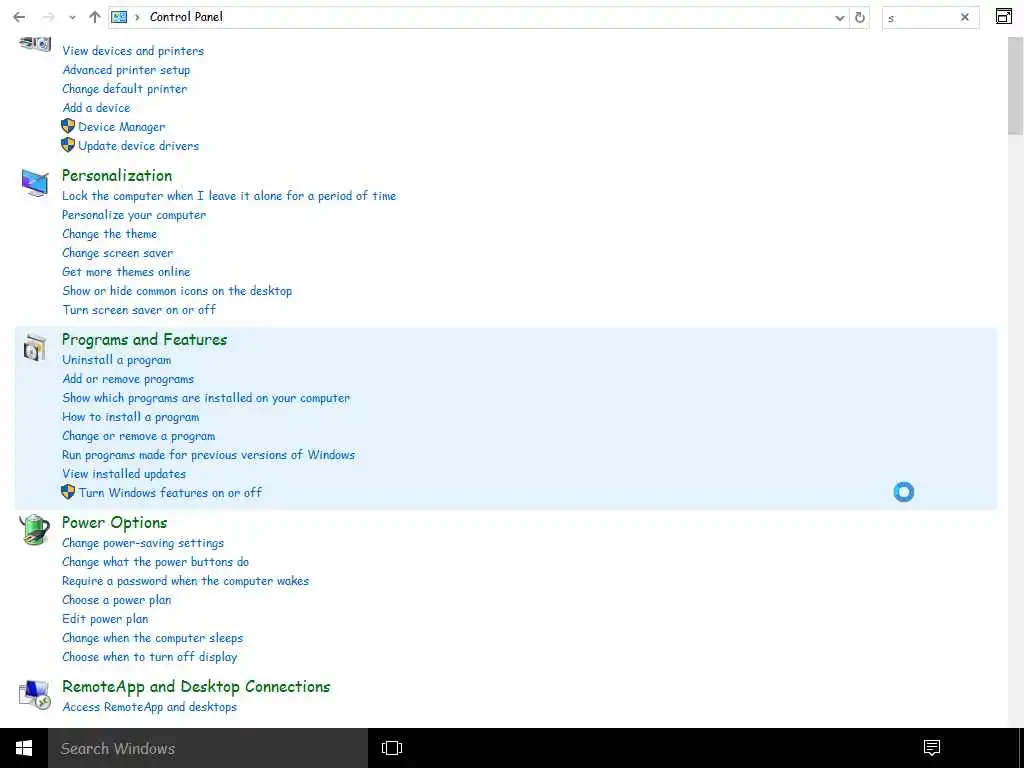Open the recent locations dropdown arrow

coord(72,18)
